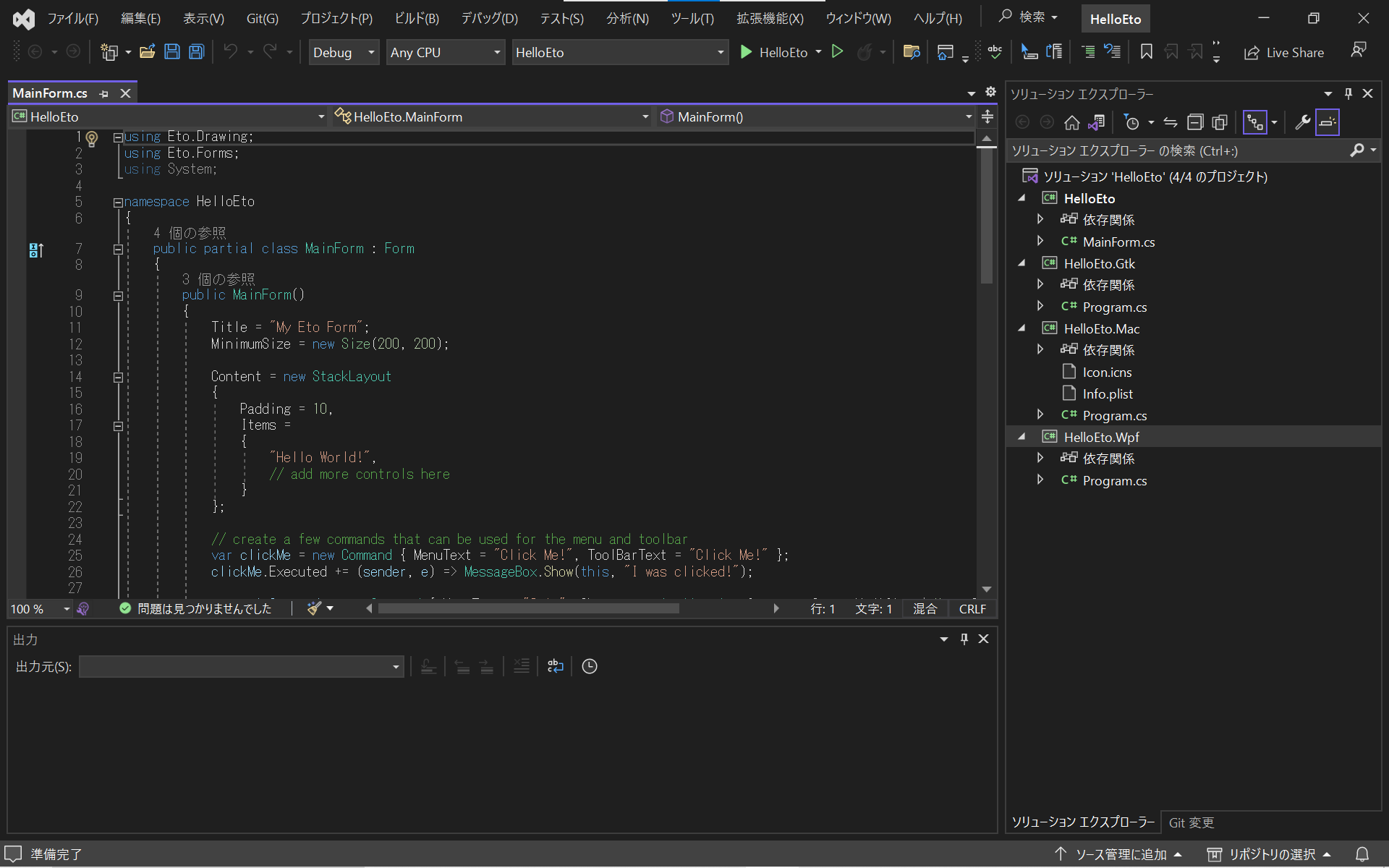Viewport: 1389px width, 868px height.
Task: Click the feedback person icon at top right
Action: point(1359,50)
